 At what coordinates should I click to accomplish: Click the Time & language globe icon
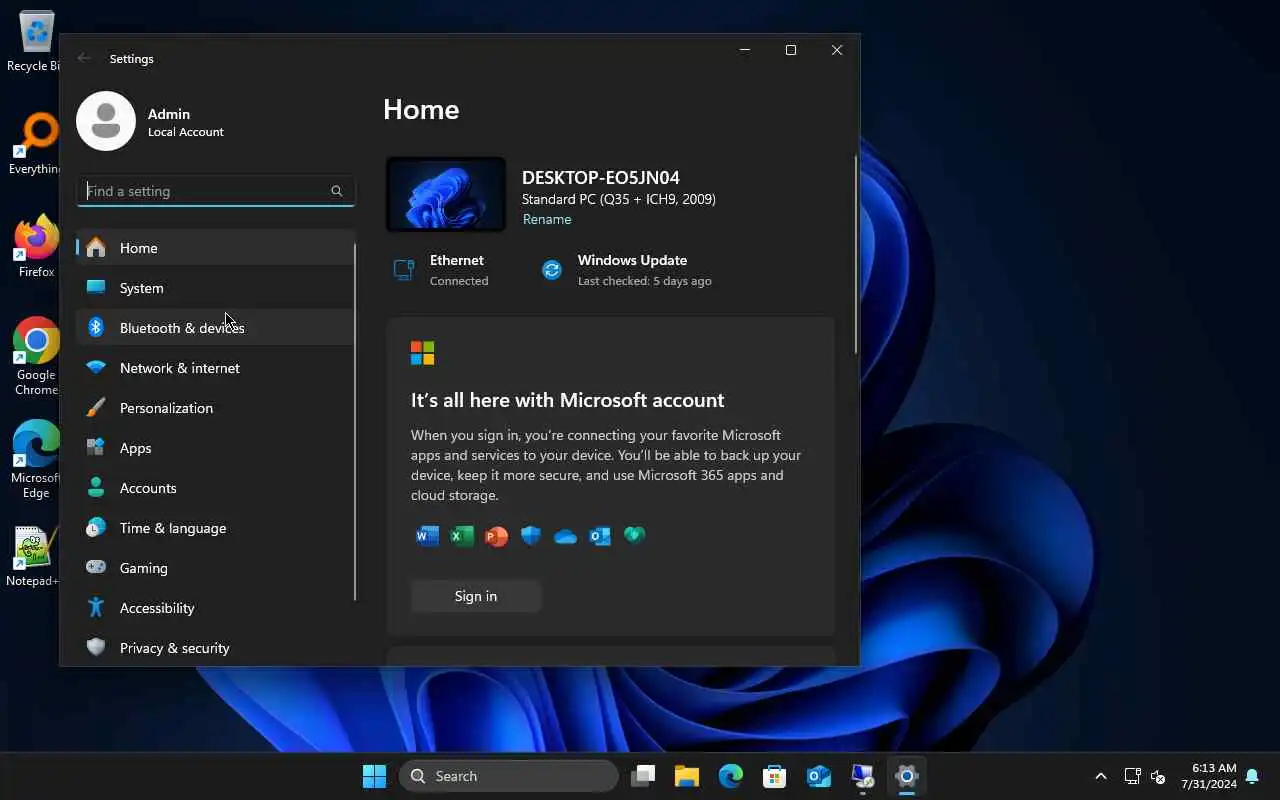point(96,527)
